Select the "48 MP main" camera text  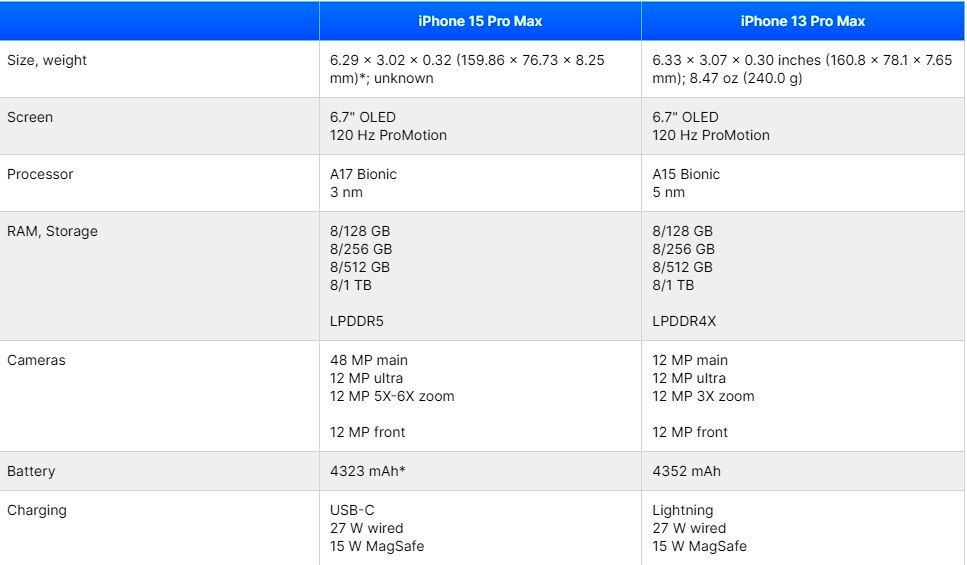tap(369, 360)
